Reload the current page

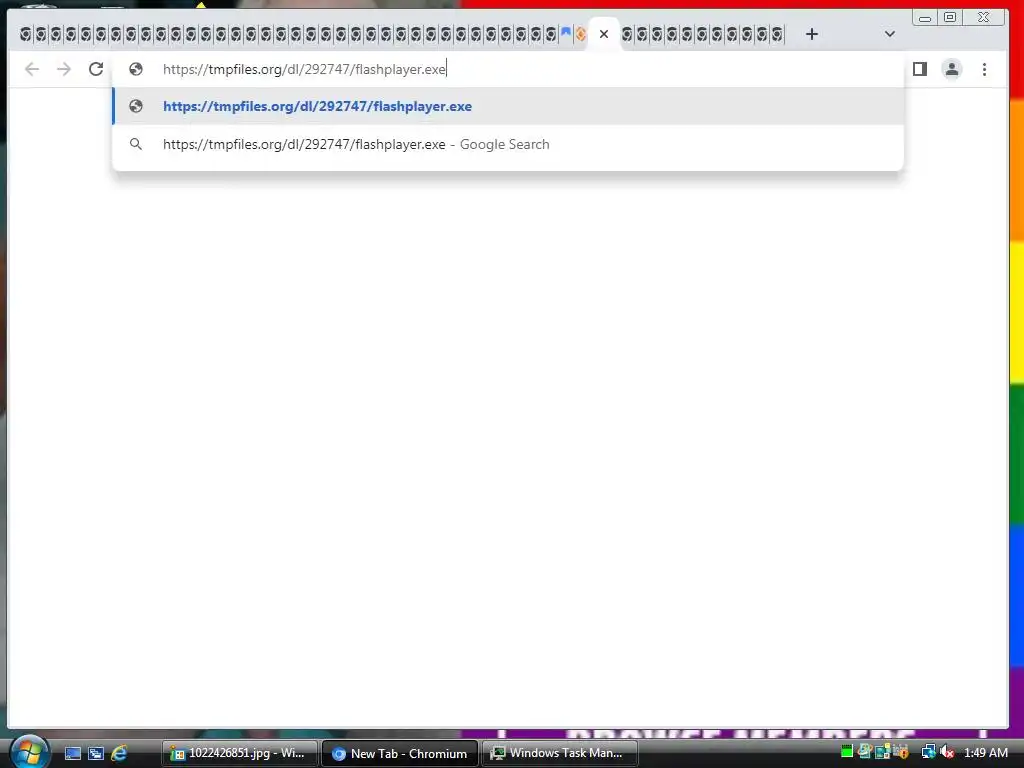pyautogui.click(x=96, y=69)
